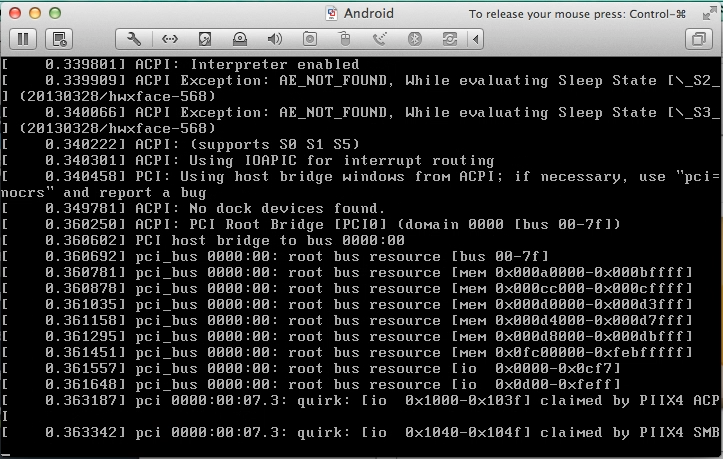Click the blinking console cursor
This screenshot has height=459, width=723.
coord(6,454)
